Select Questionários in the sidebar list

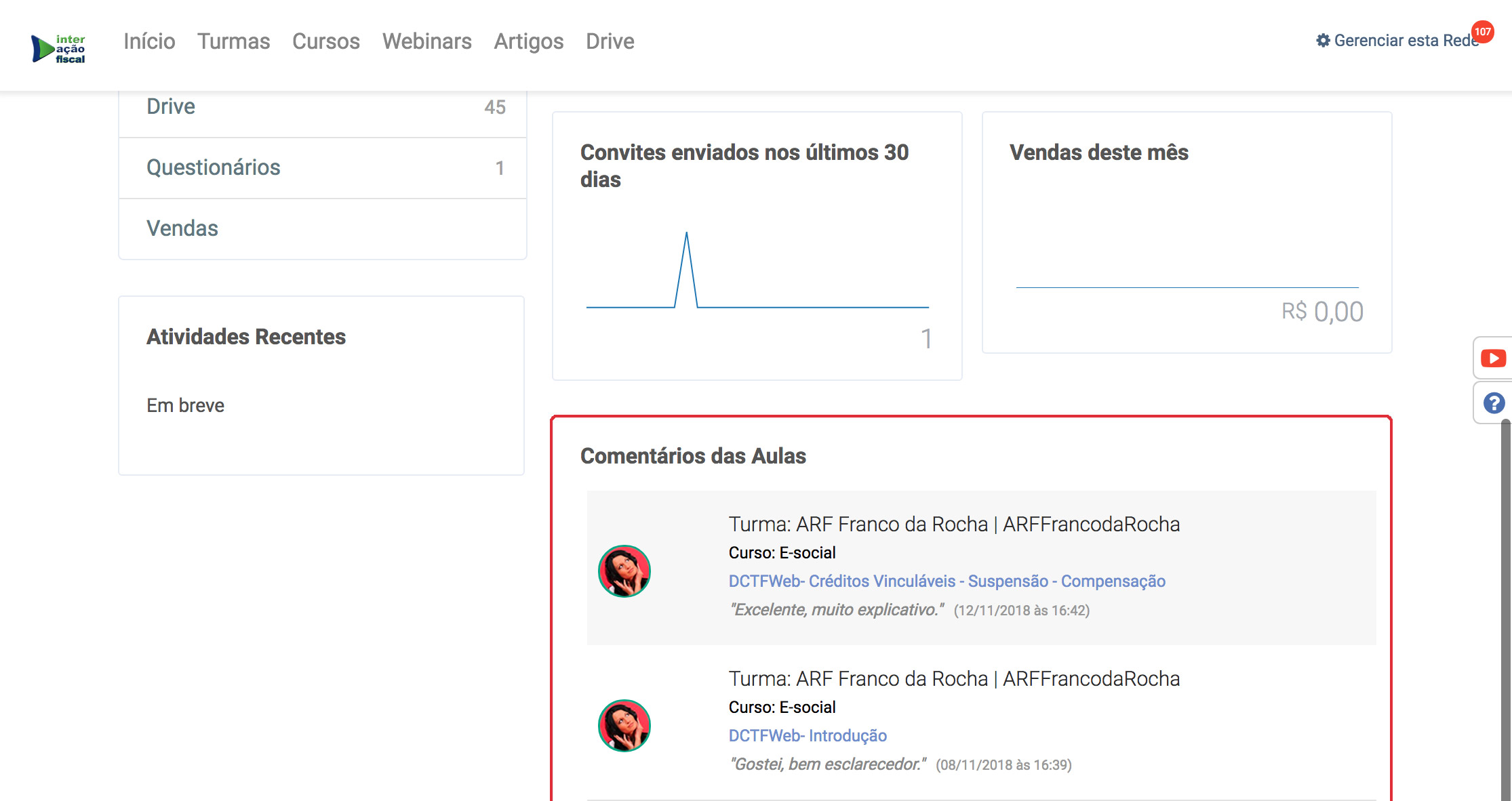pyautogui.click(x=213, y=167)
